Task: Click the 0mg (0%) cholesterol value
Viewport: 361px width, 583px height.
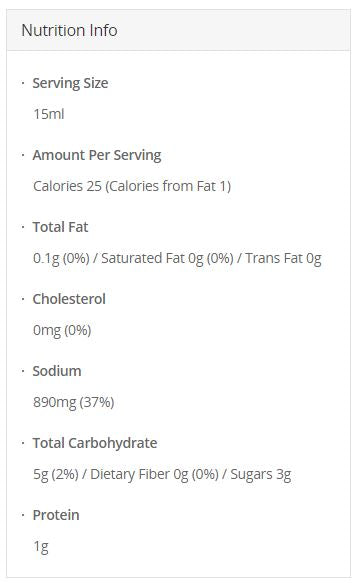Action: coord(62,330)
